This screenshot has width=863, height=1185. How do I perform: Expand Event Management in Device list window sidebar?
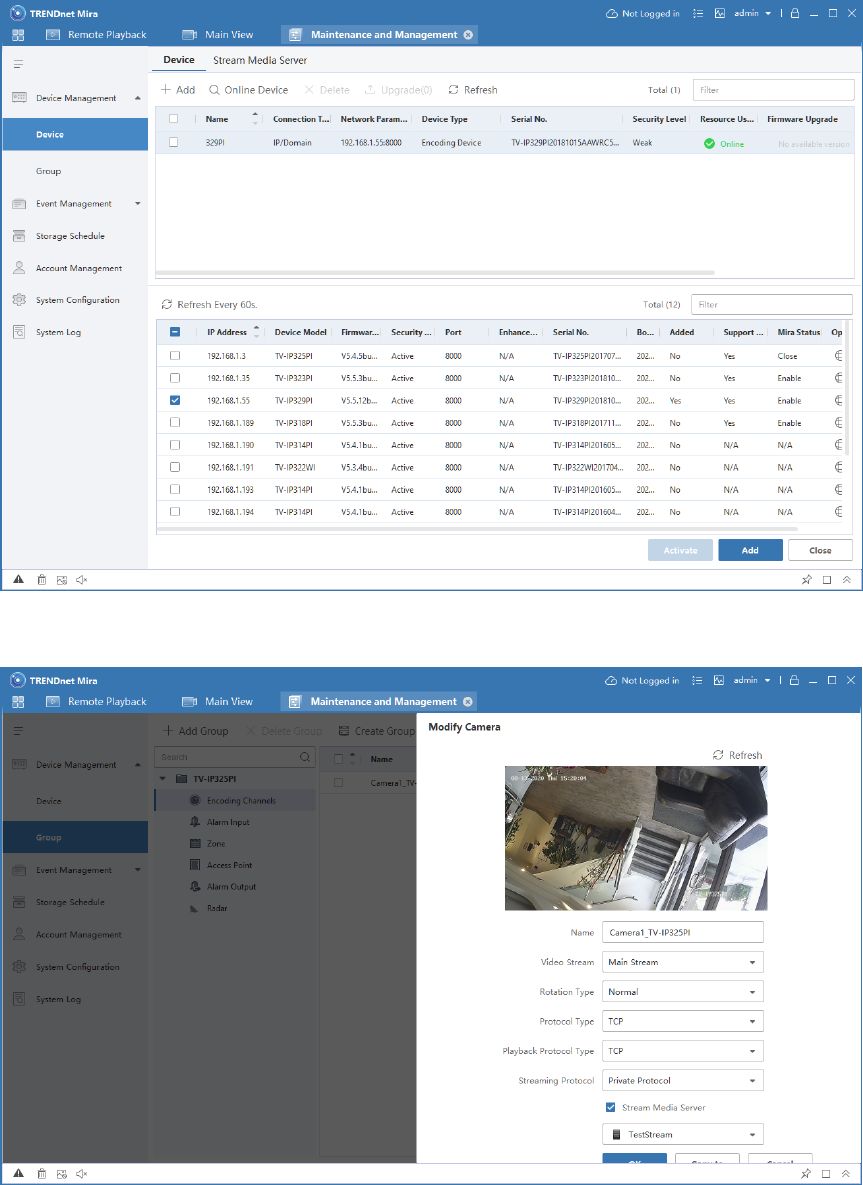click(137, 203)
